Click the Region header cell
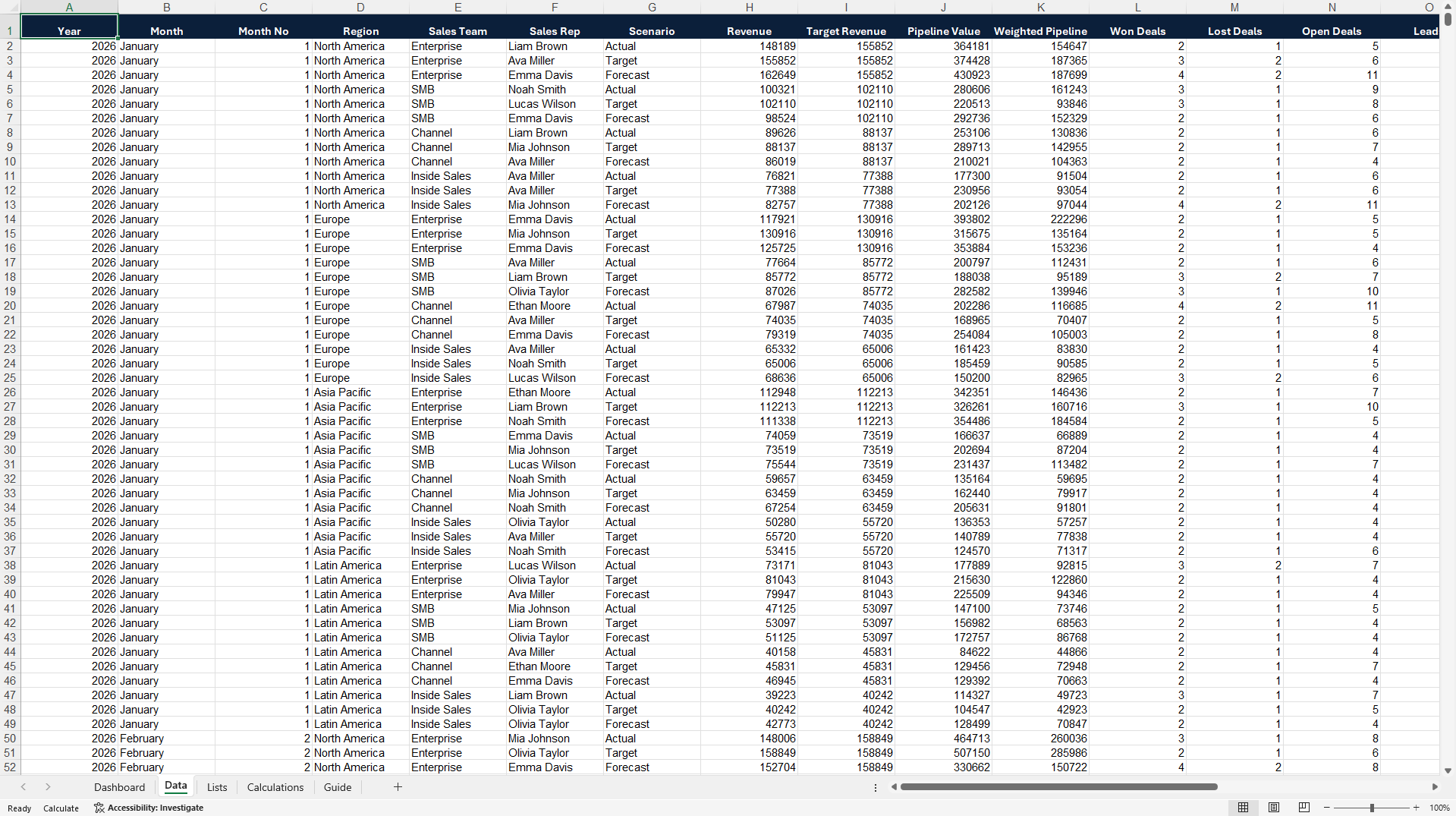The image size is (1456, 816). point(360,27)
